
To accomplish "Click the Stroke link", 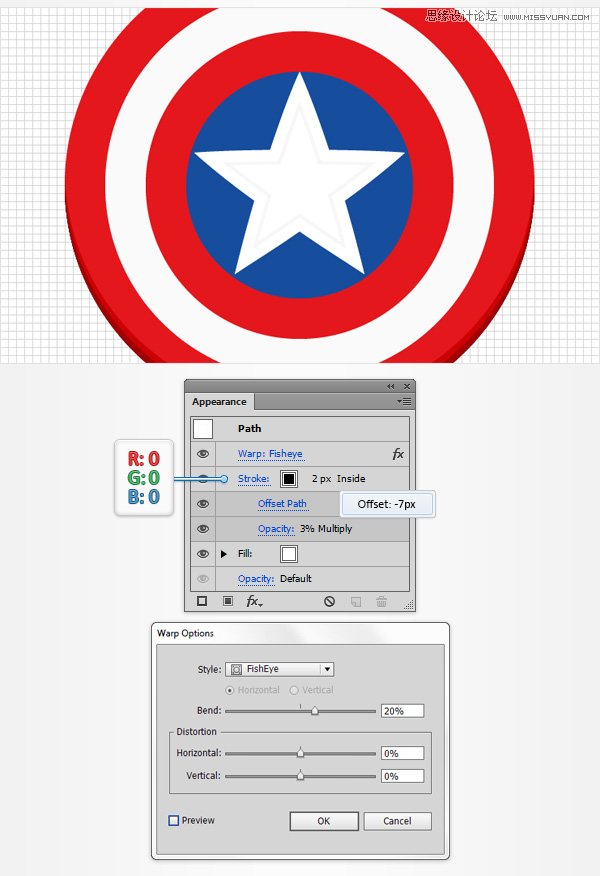I will [254, 479].
